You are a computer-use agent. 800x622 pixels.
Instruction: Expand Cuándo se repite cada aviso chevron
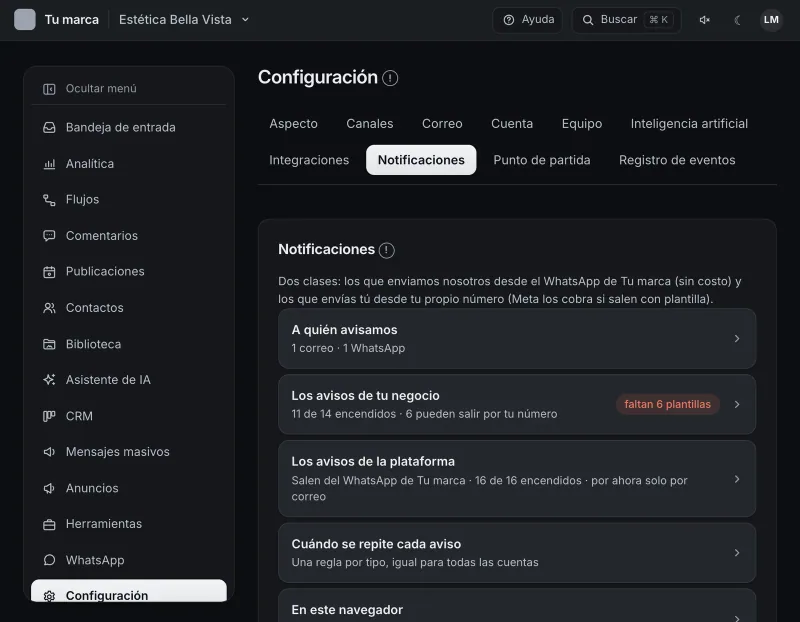click(737, 553)
